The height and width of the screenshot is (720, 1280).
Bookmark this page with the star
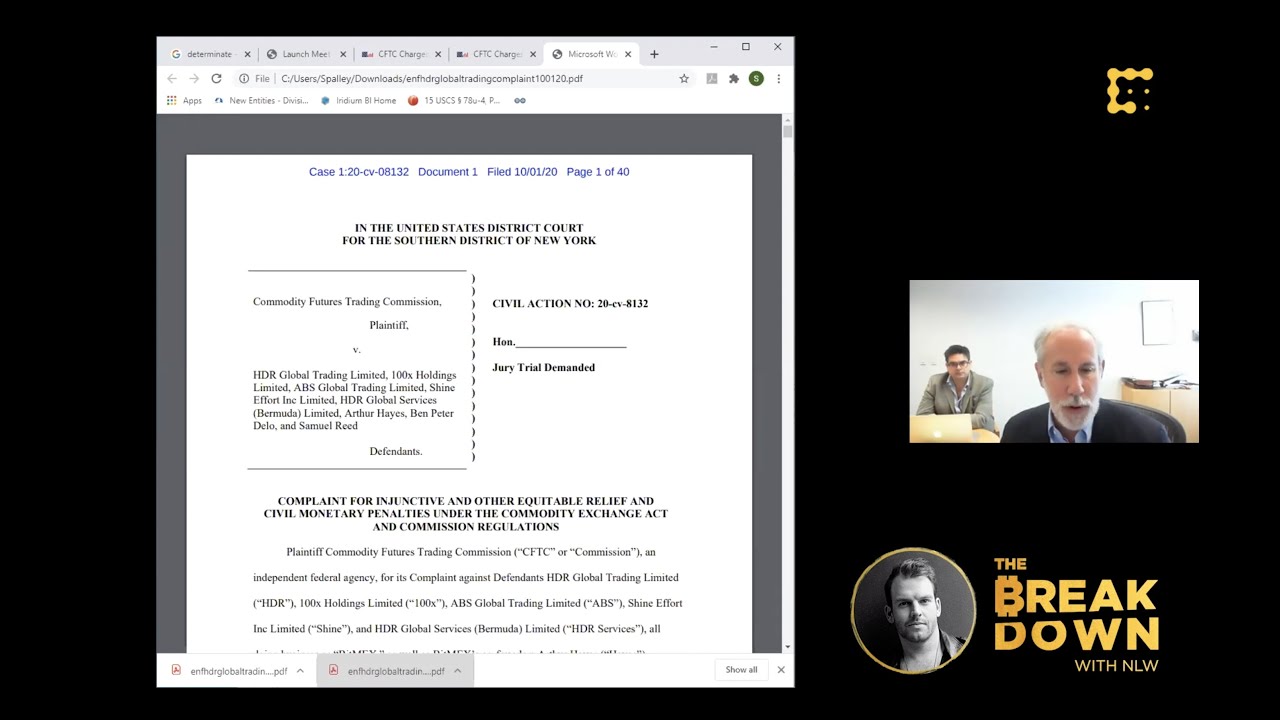[684, 78]
